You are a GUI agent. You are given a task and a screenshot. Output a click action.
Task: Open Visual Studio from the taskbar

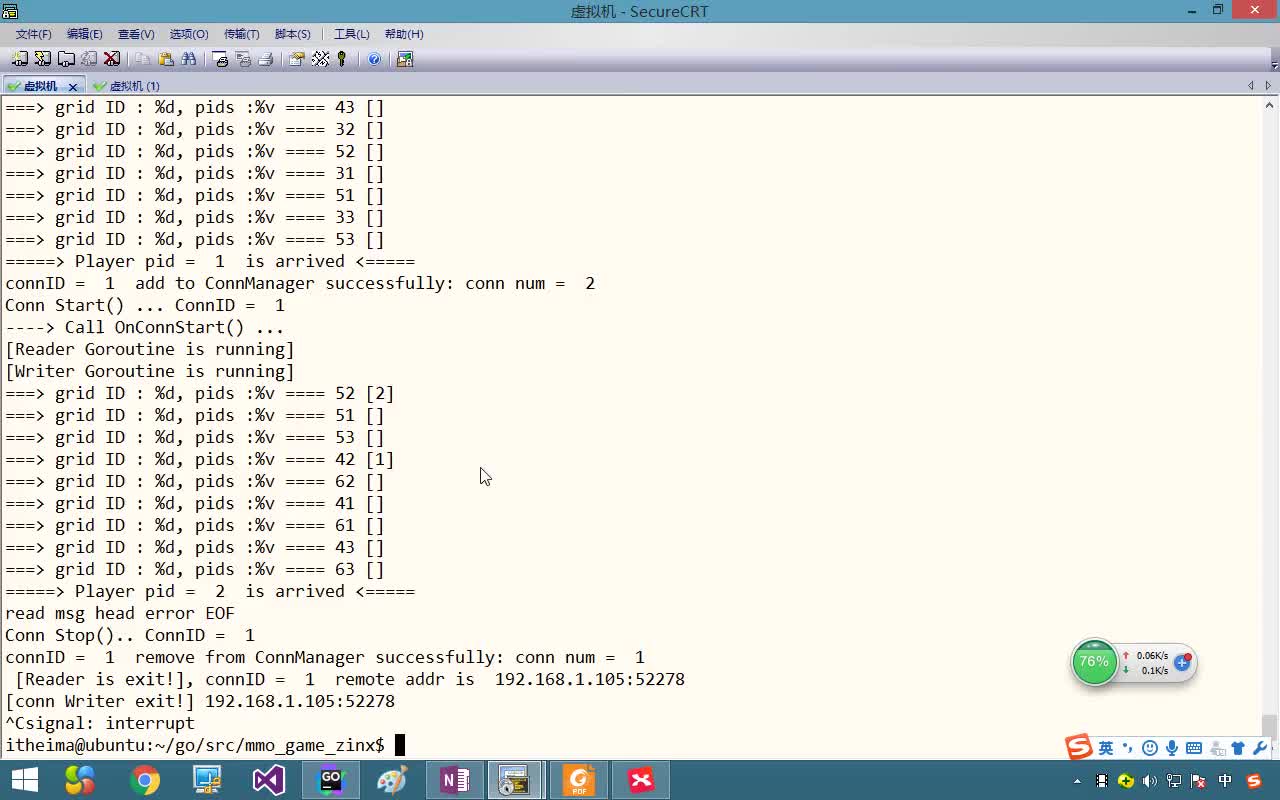pyautogui.click(x=269, y=780)
